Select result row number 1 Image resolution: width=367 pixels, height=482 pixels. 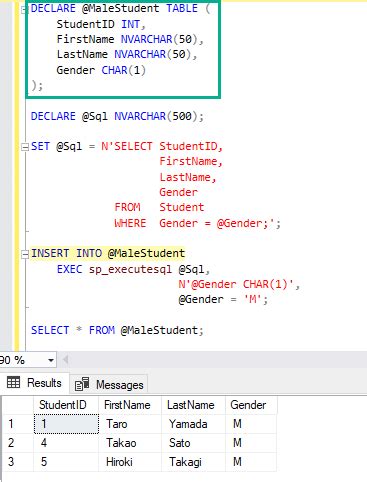[x=17, y=424]
